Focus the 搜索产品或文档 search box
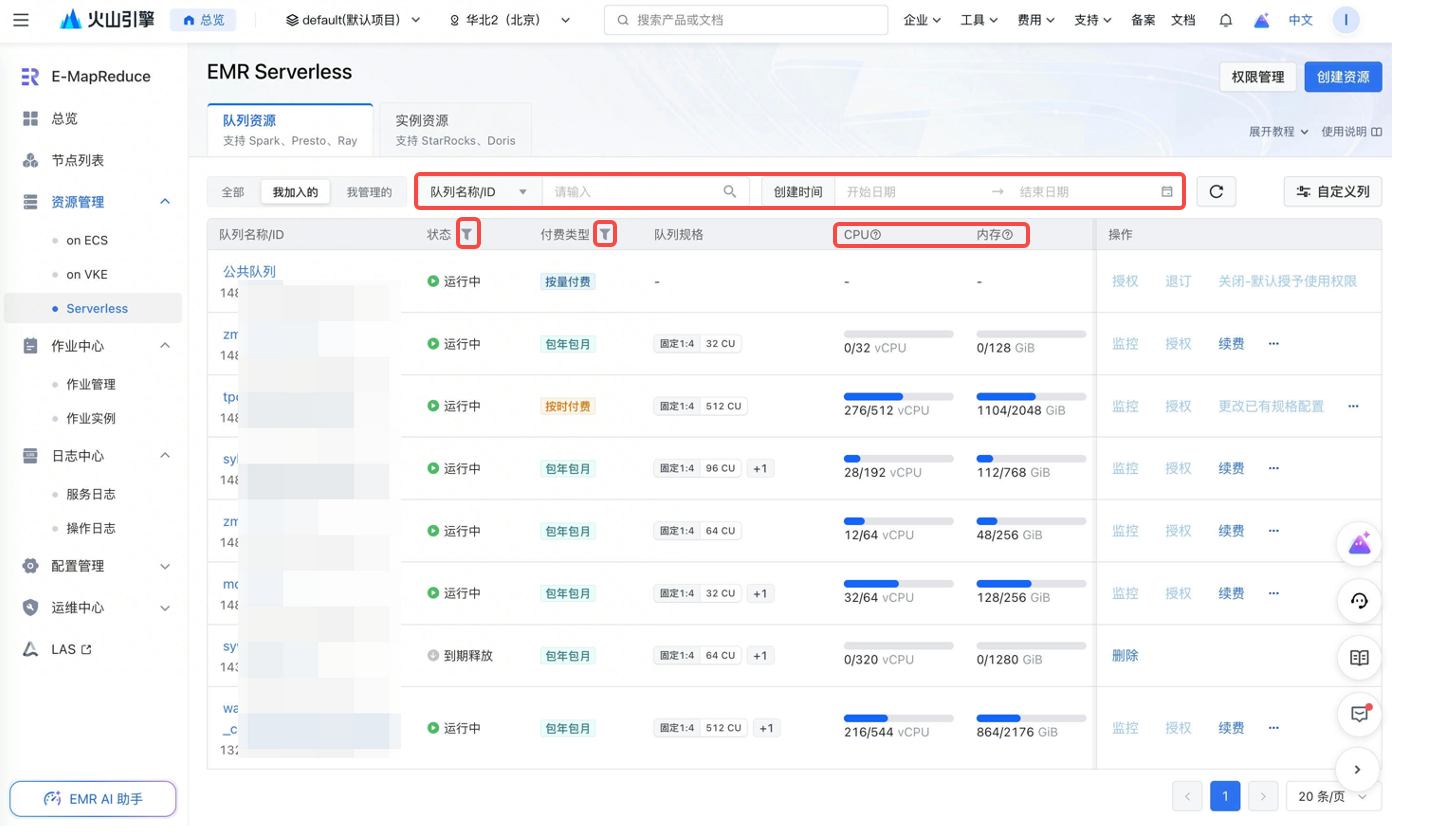This screenshot has width=1440, height=836. point(746,20)
